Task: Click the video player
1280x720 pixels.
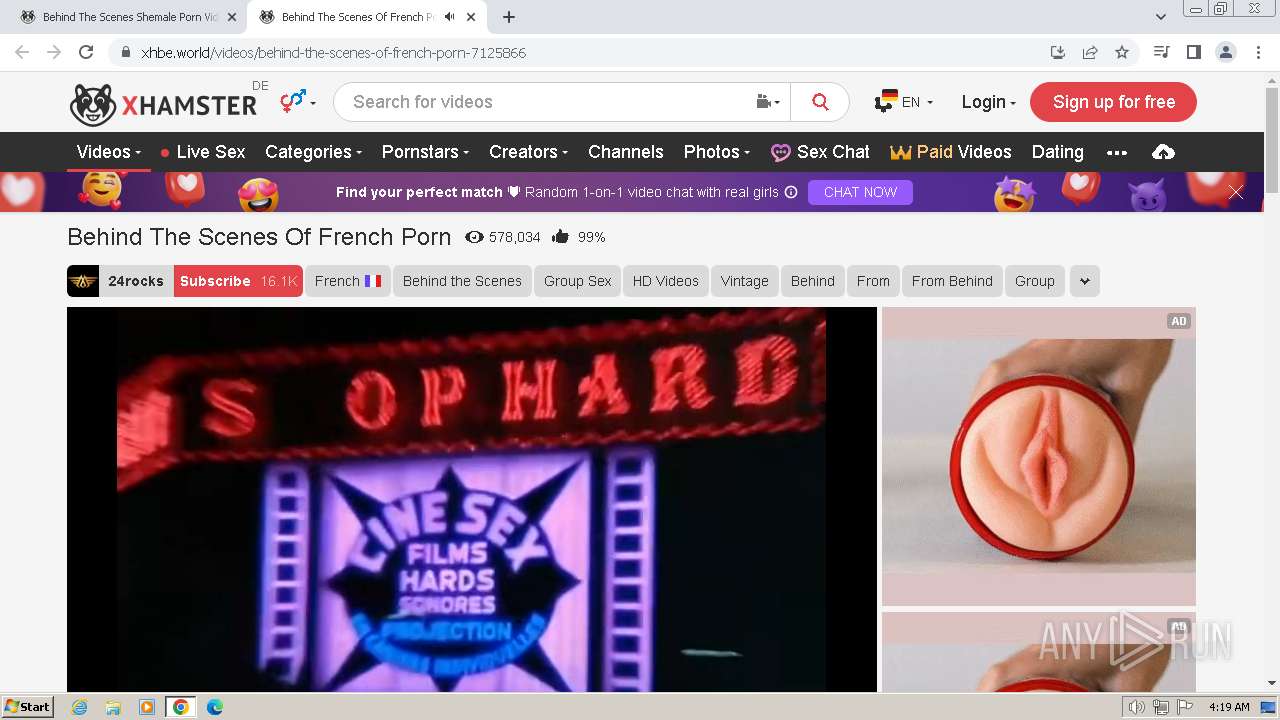Action: [x=472, y=499]
